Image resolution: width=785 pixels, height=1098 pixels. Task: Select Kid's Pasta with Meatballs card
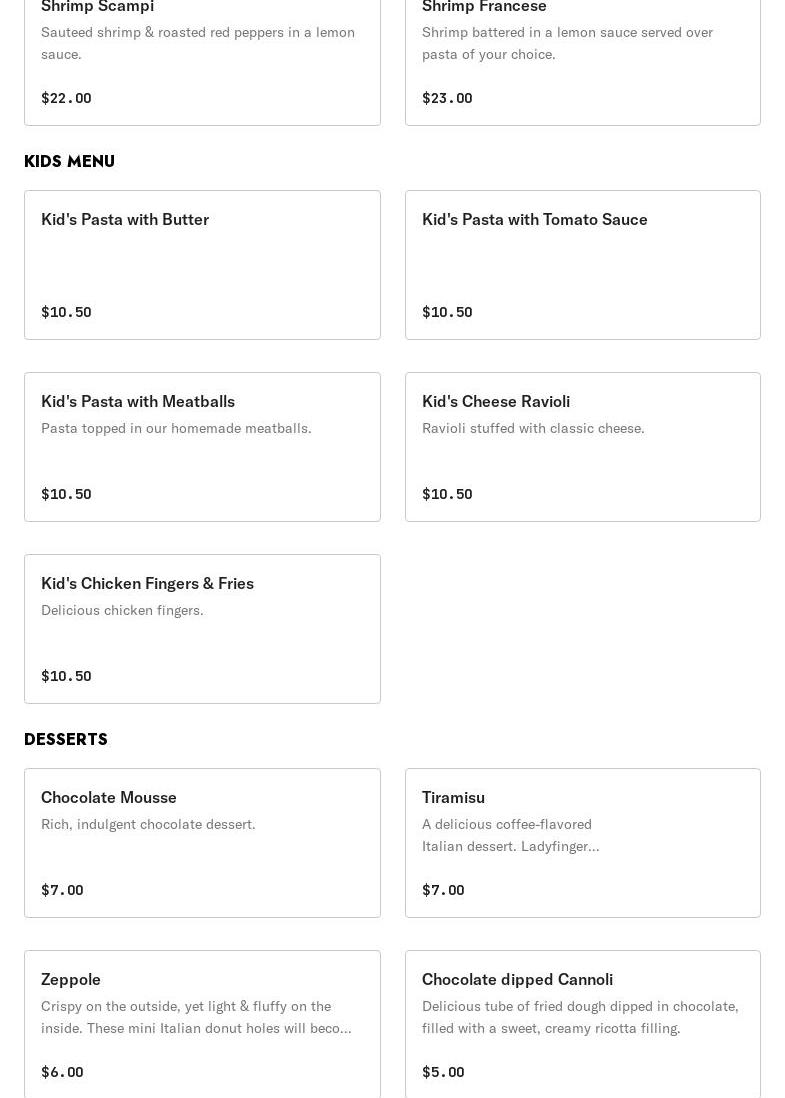click(x=202, y=446)
